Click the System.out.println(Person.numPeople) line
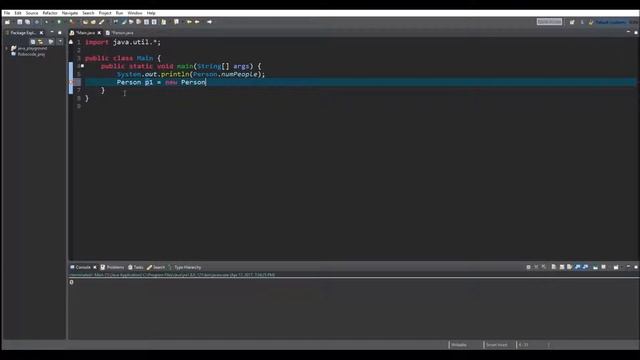 click(x=191, y=74)
